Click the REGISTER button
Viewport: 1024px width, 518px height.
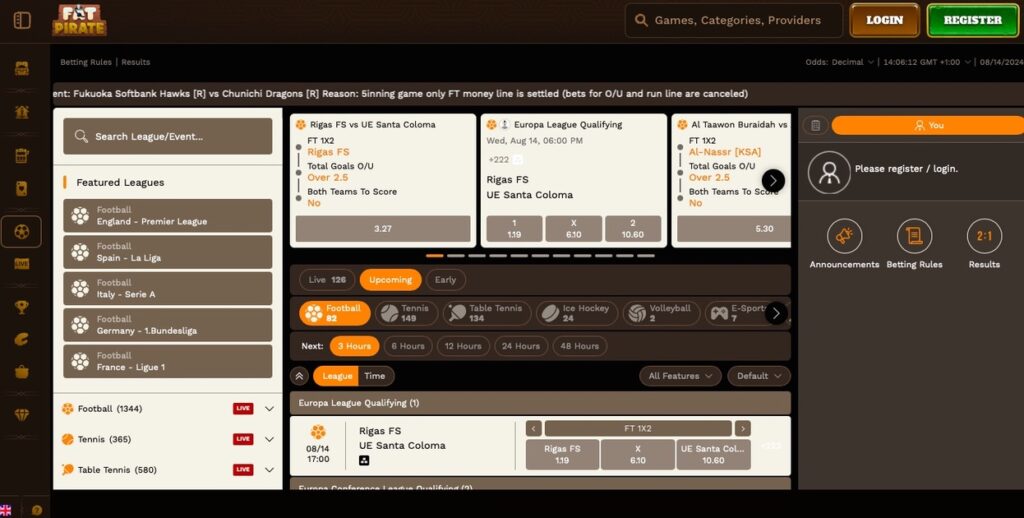pyautogui.click(x=972, y=20)
